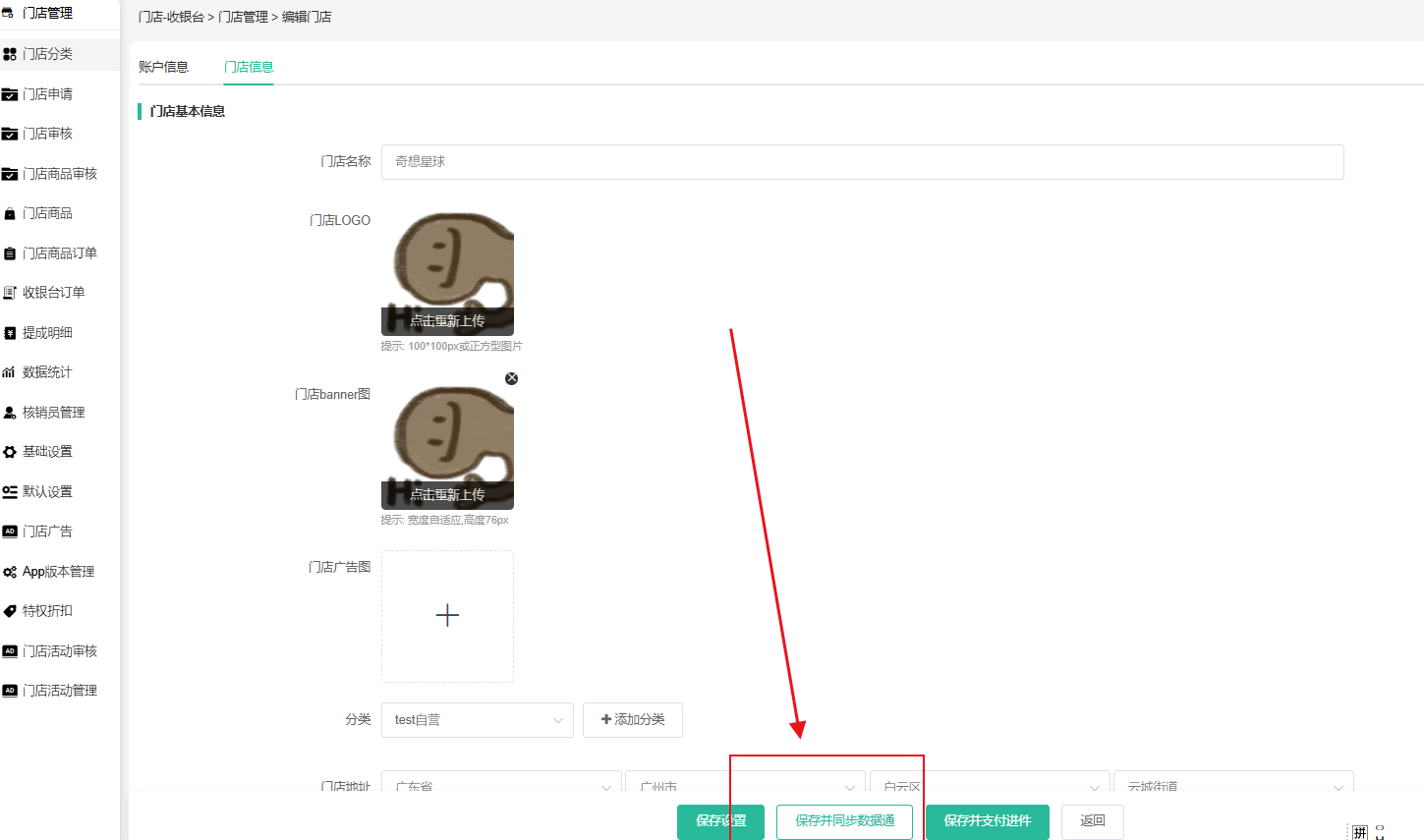This screenshot has height=840, width=1424.
Task: Click the 提成明细 icon in sidebar
Action: coord(10,333)
